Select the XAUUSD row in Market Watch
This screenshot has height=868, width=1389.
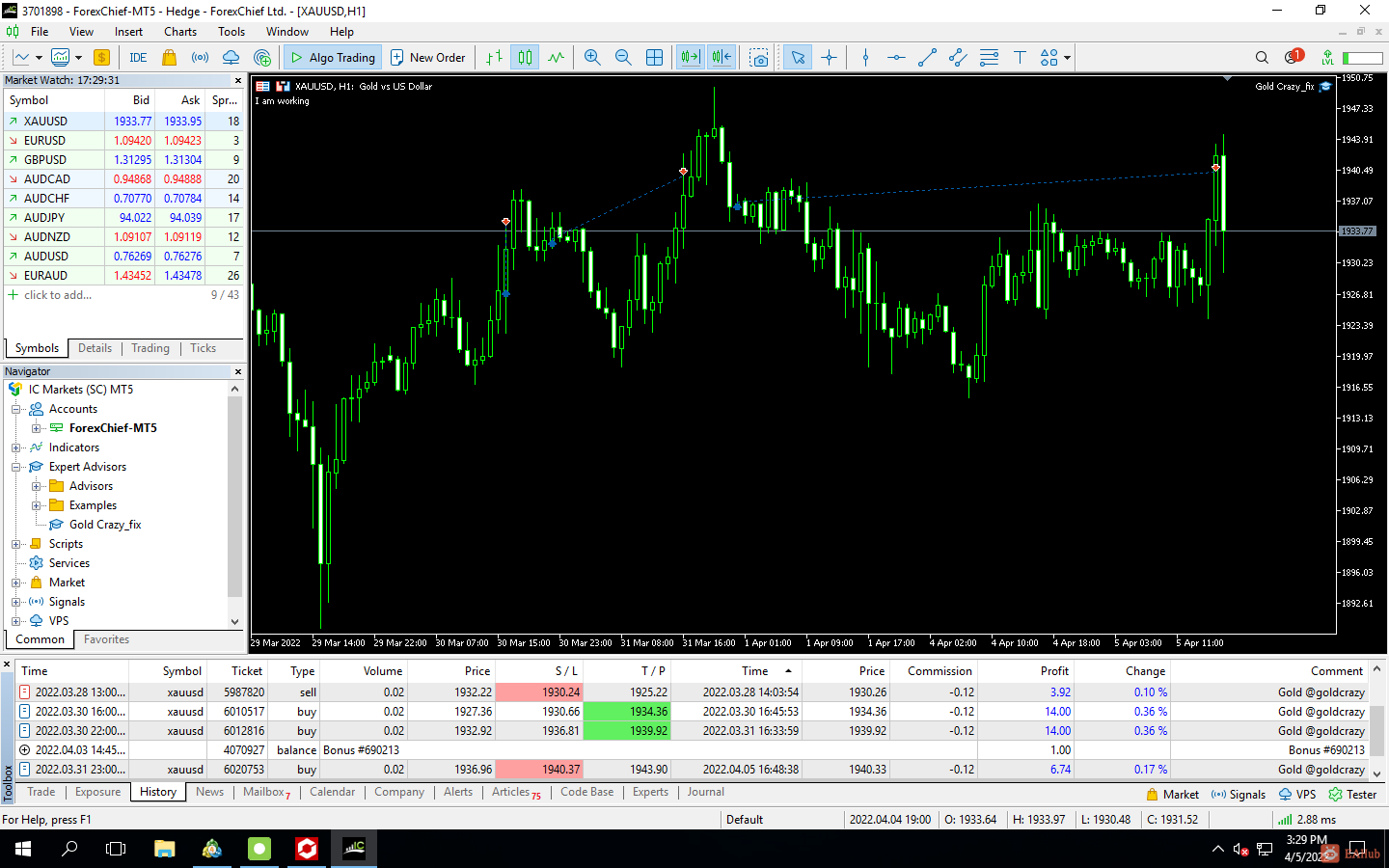pos(123,122)
